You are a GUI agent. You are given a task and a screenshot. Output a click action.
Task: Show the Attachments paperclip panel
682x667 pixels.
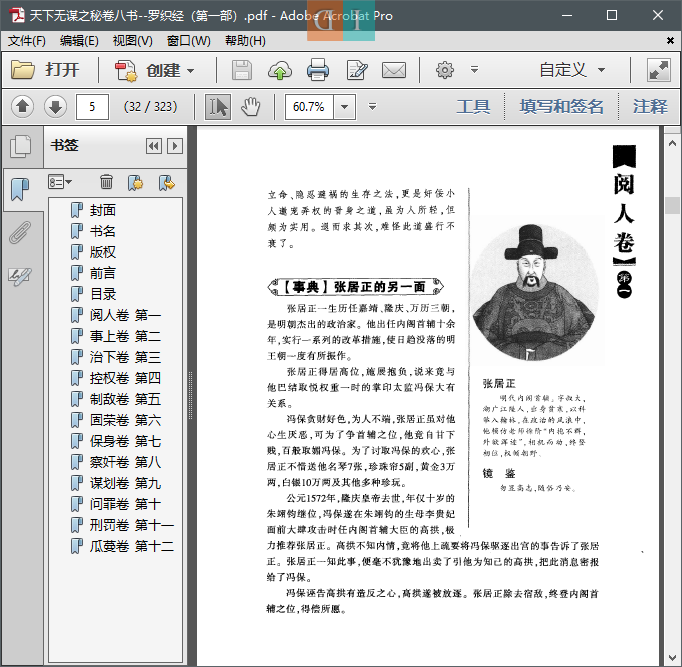pos(20,232)
